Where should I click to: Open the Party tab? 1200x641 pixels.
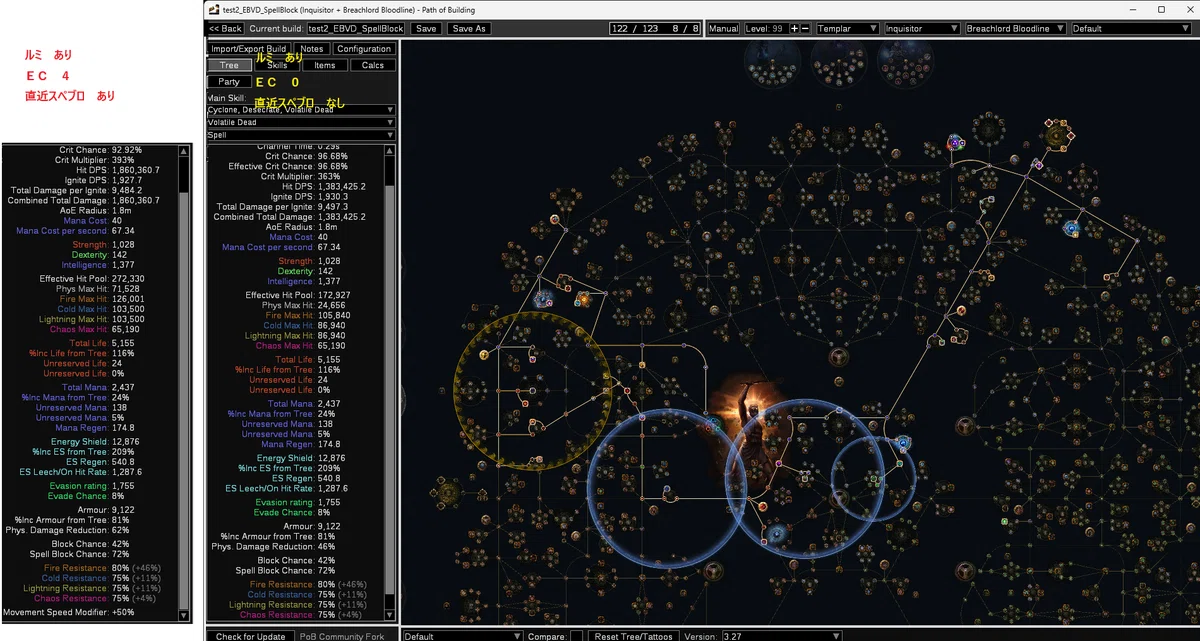point(229,81)
